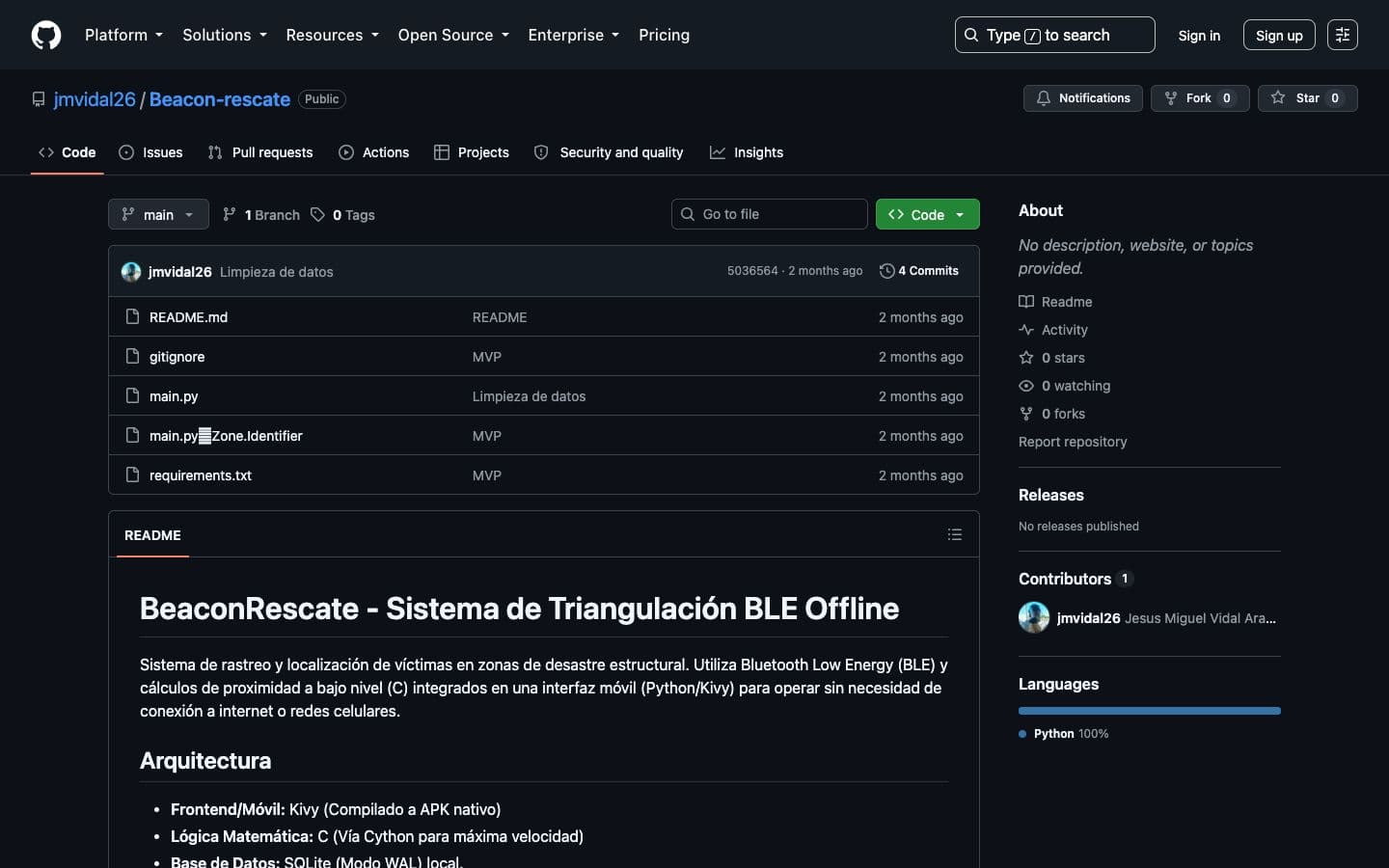Click the Arquitectura section heading

click(x=205, y=761)
